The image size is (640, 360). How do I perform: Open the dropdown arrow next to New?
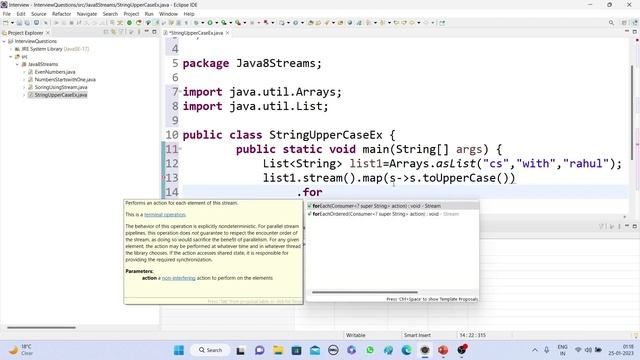[12, 23]
